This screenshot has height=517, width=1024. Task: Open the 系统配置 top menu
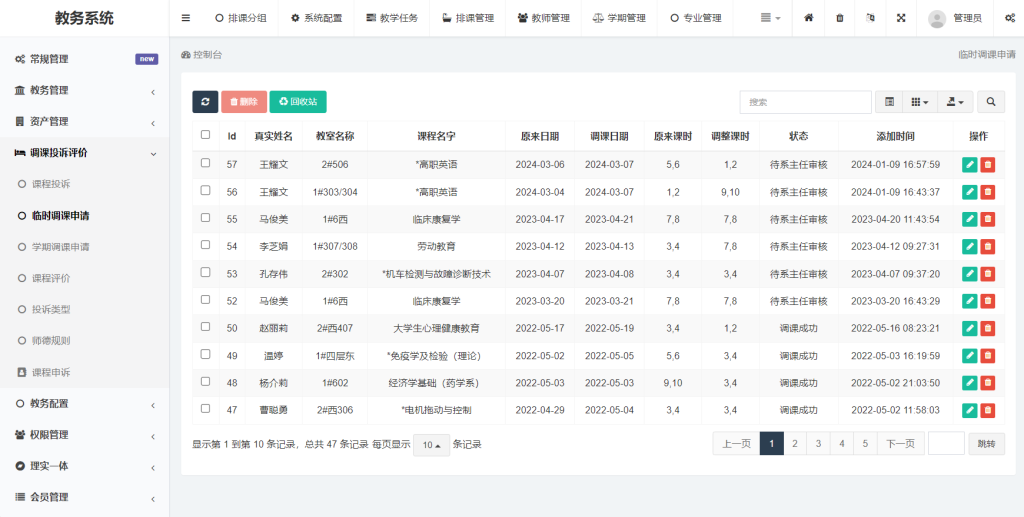tap(317, 18)
